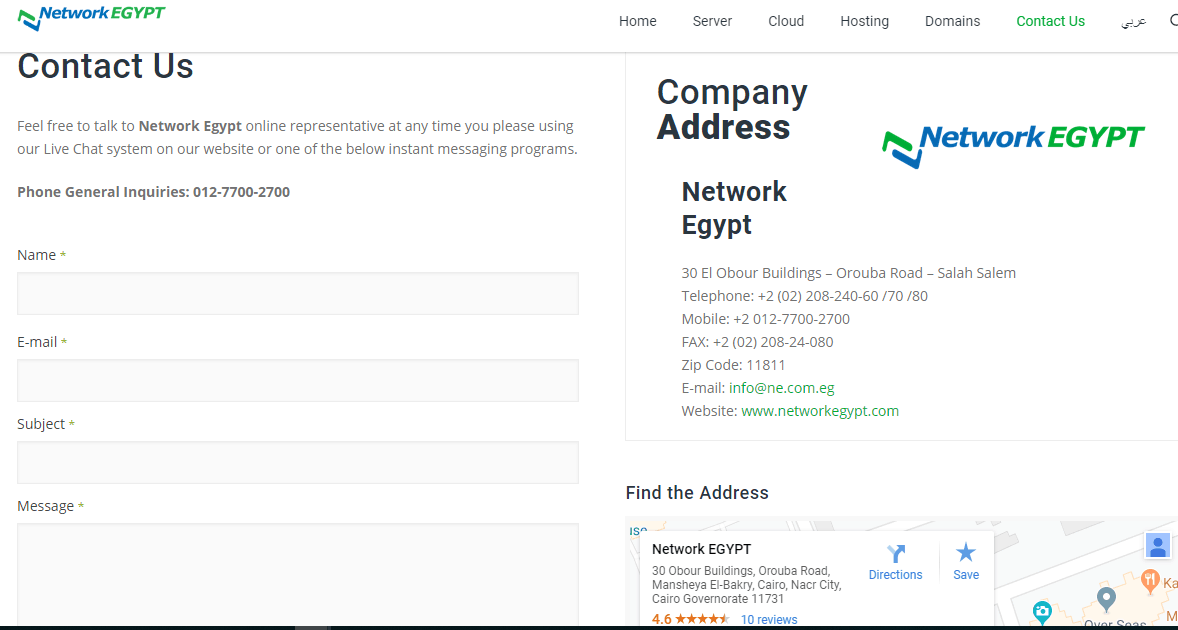
Task: Click the Name input field
Action: click(x=298, y=294)
